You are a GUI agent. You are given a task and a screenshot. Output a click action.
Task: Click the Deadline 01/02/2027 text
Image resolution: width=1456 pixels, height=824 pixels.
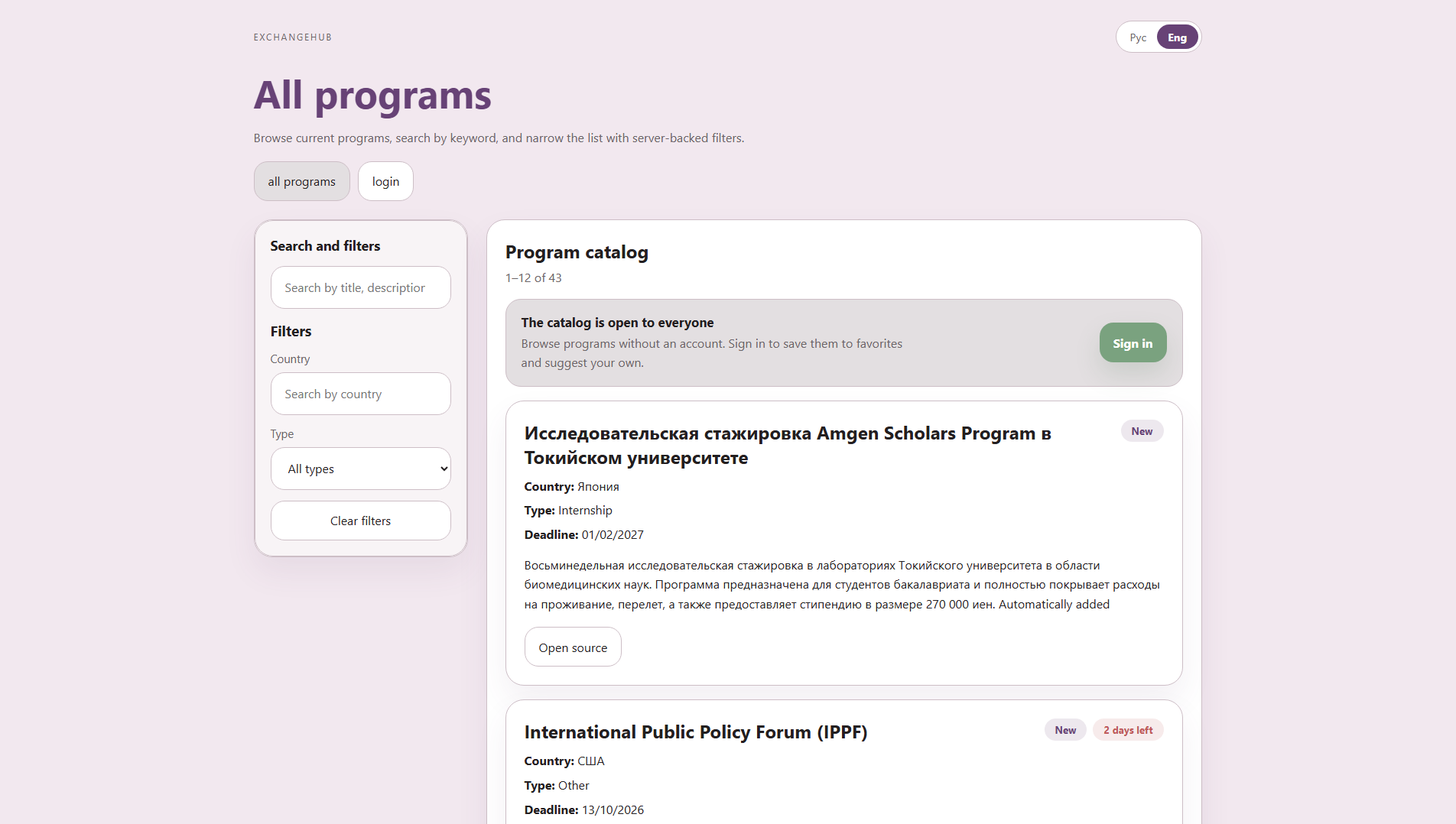(x=584, y=534)
